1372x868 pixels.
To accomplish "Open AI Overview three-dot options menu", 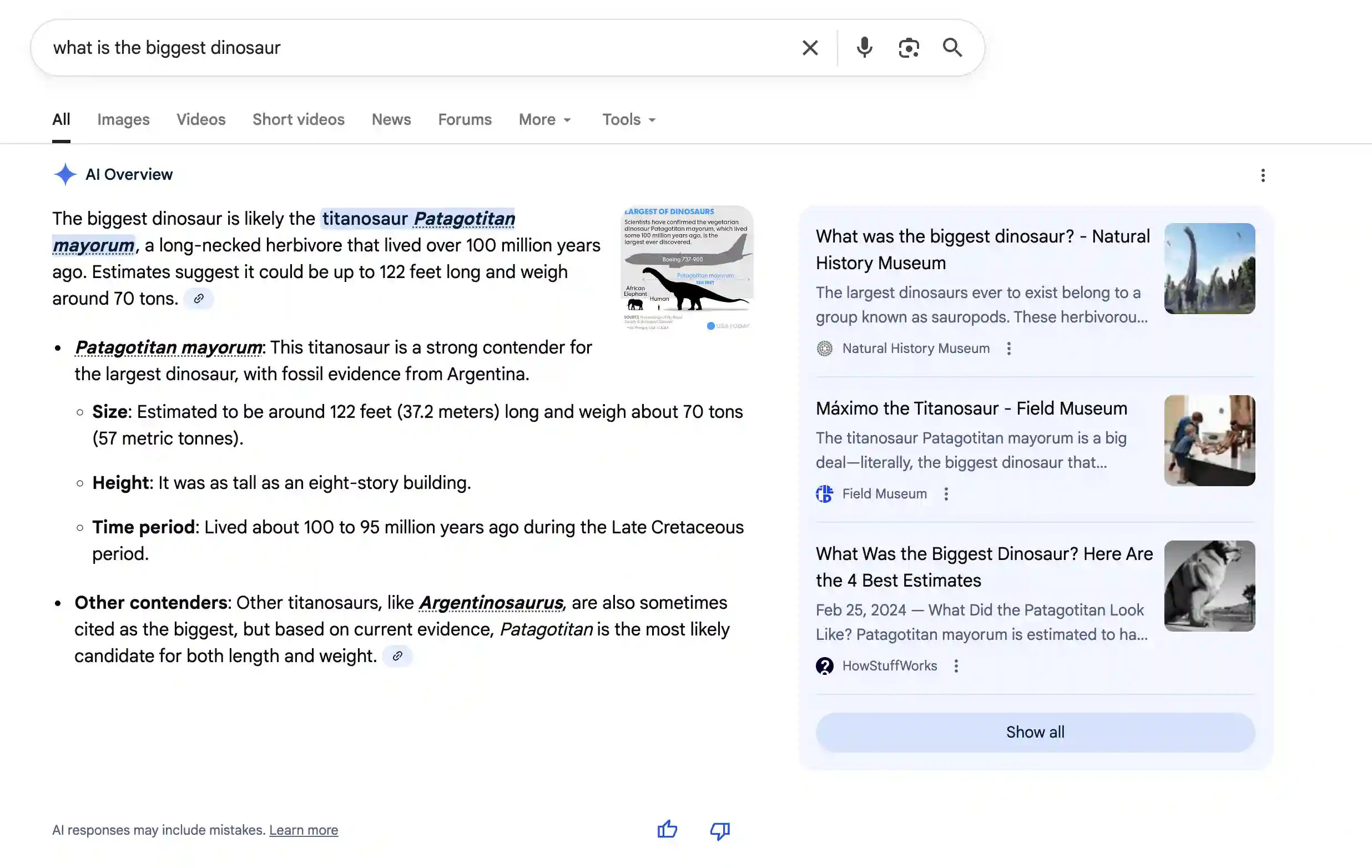I will [1263, 175].
